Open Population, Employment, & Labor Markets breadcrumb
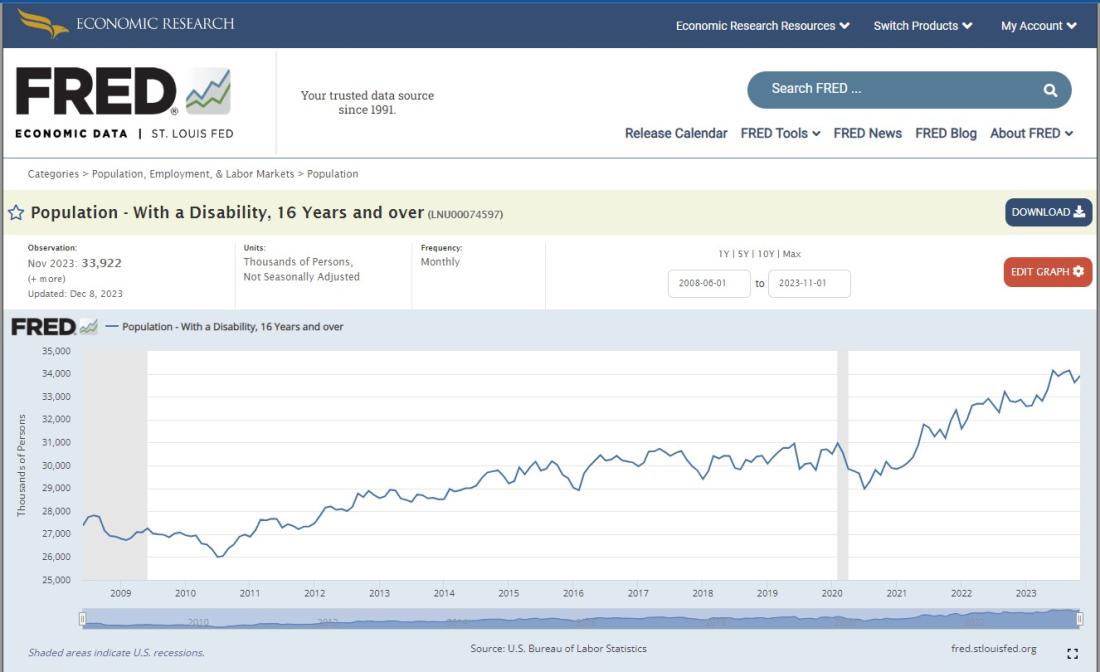Image resolution: width=1100 pixels, height=672 pixels. [x=193, y=174]
